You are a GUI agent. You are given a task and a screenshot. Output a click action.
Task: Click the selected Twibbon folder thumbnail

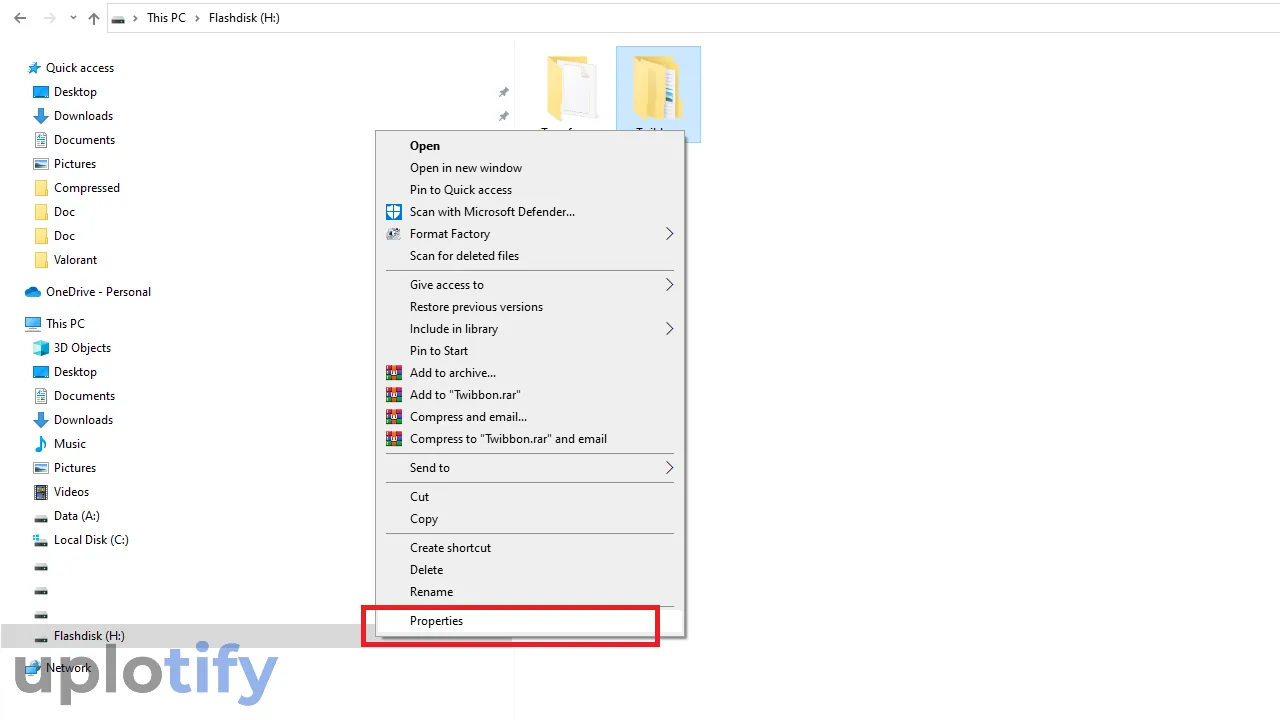(658, 89)
